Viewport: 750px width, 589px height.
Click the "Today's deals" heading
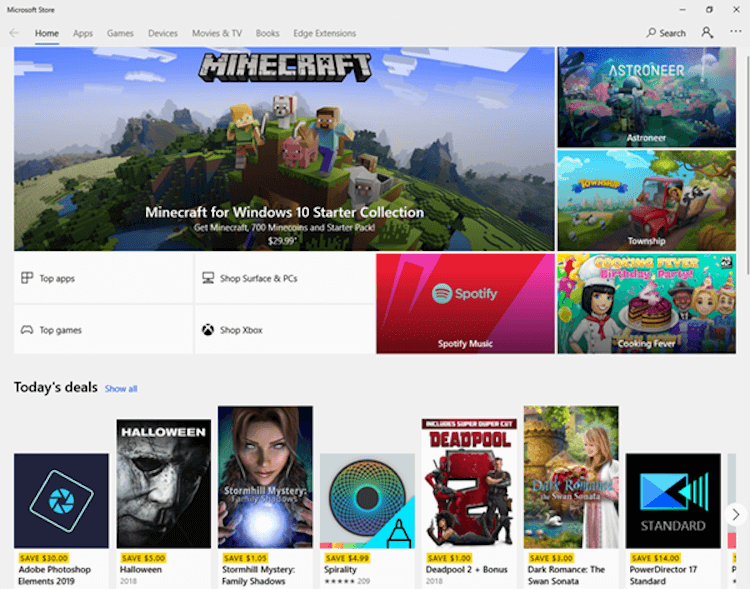point(55,387)
